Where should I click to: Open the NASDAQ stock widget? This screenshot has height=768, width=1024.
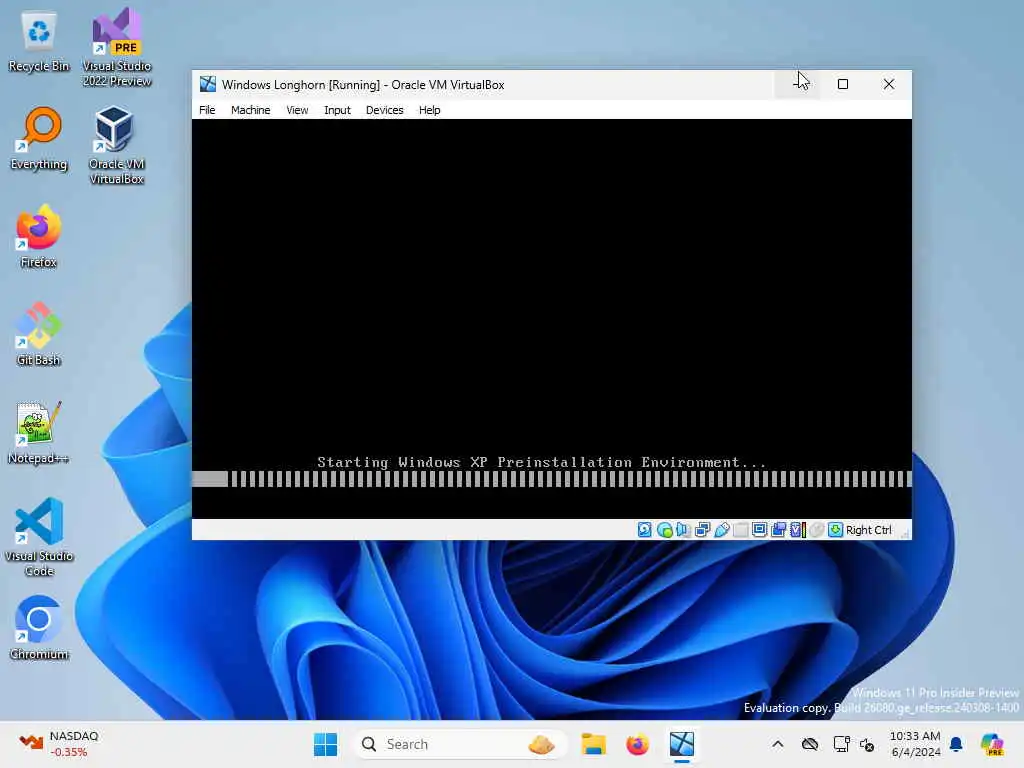(59, 744)
